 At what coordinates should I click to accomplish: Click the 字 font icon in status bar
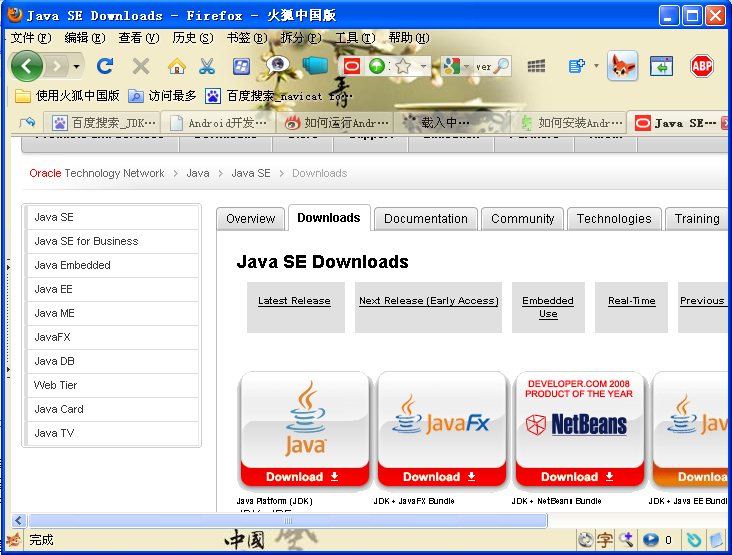pos(605,540)
